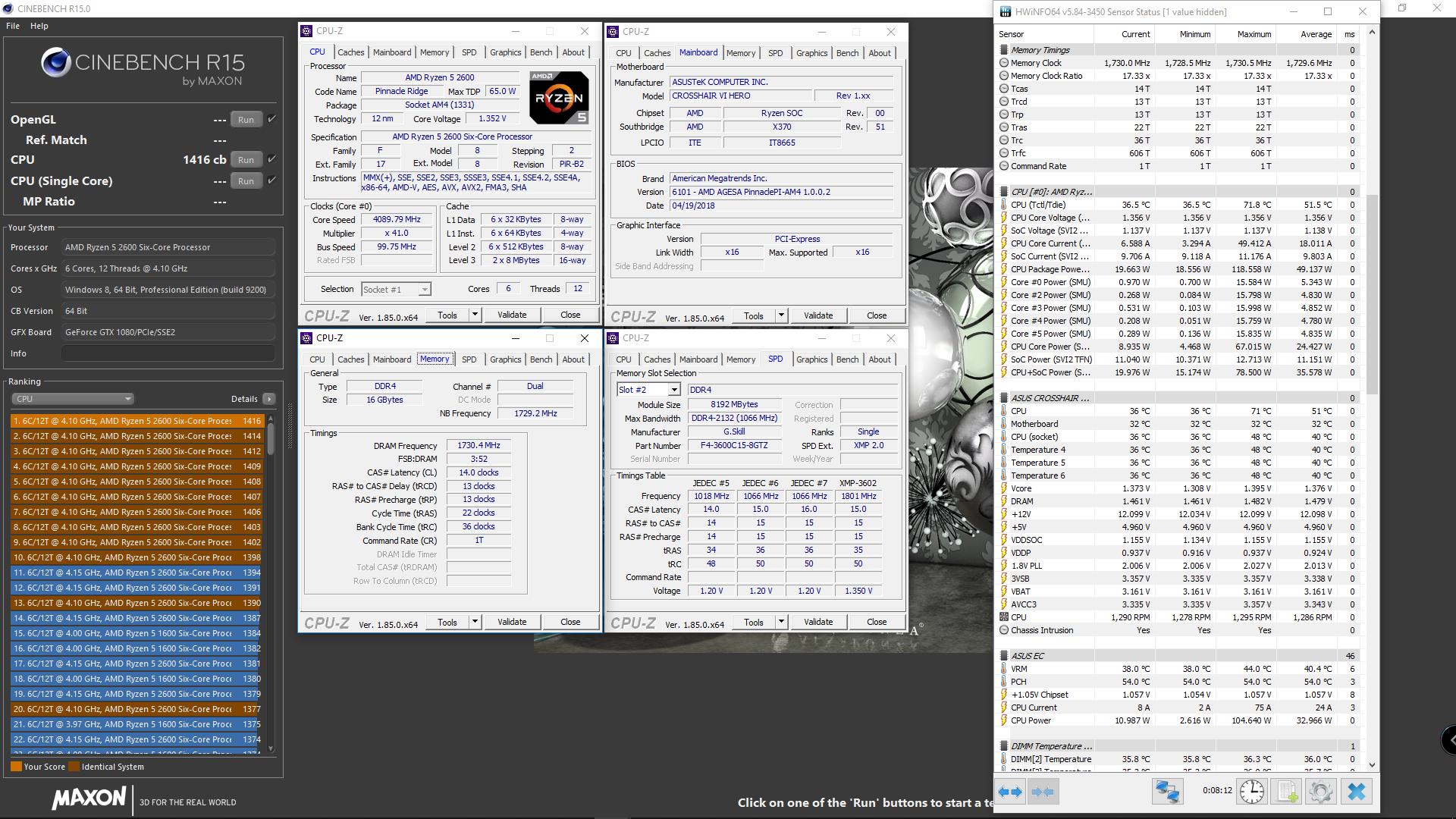Viewport: 1456px width, 819px height.
Task: Toggle the OpenGL test checkbox
Action: [x=271, y=119]
